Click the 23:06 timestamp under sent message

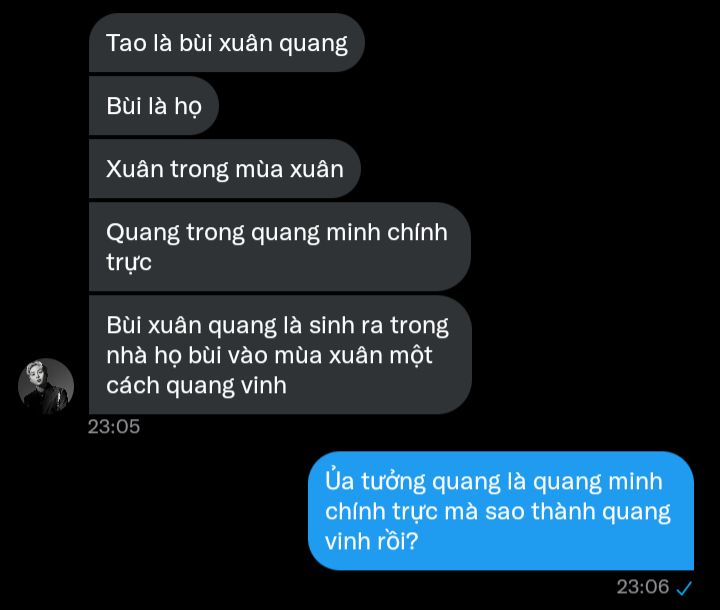point(643,587)
